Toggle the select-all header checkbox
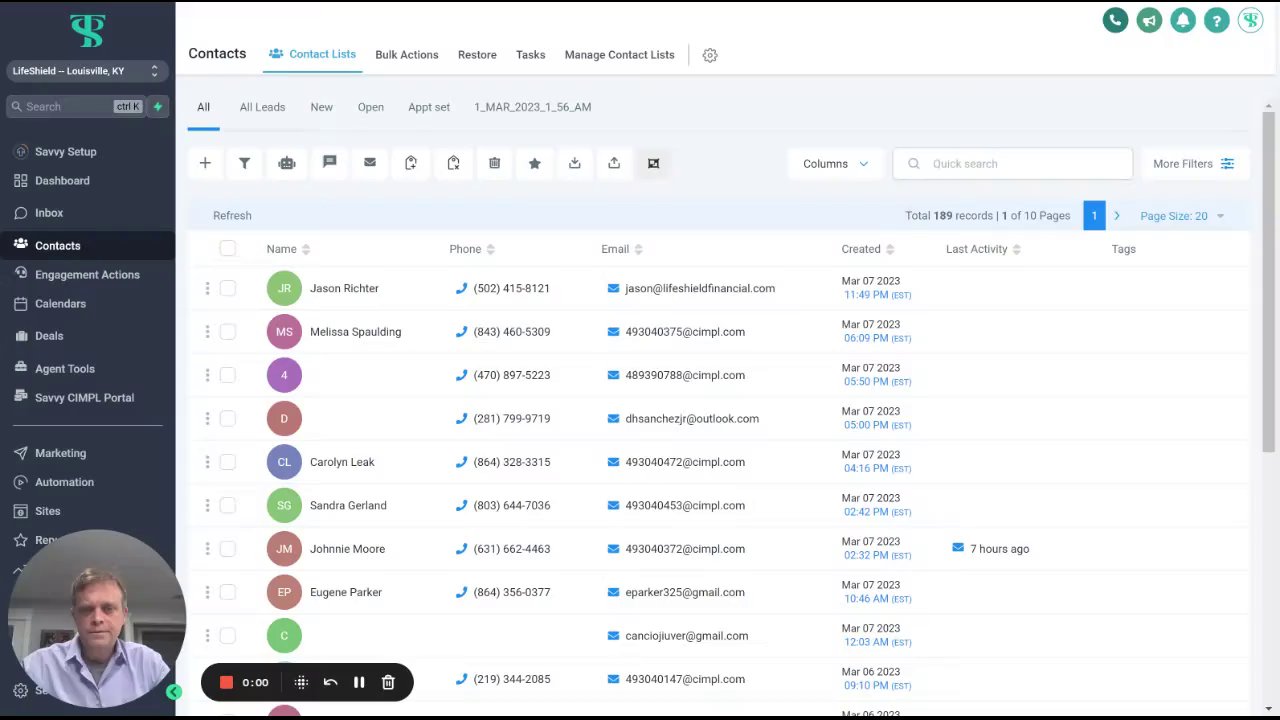The width and height of the screenshot is (1280, 720). click(228, 249)
